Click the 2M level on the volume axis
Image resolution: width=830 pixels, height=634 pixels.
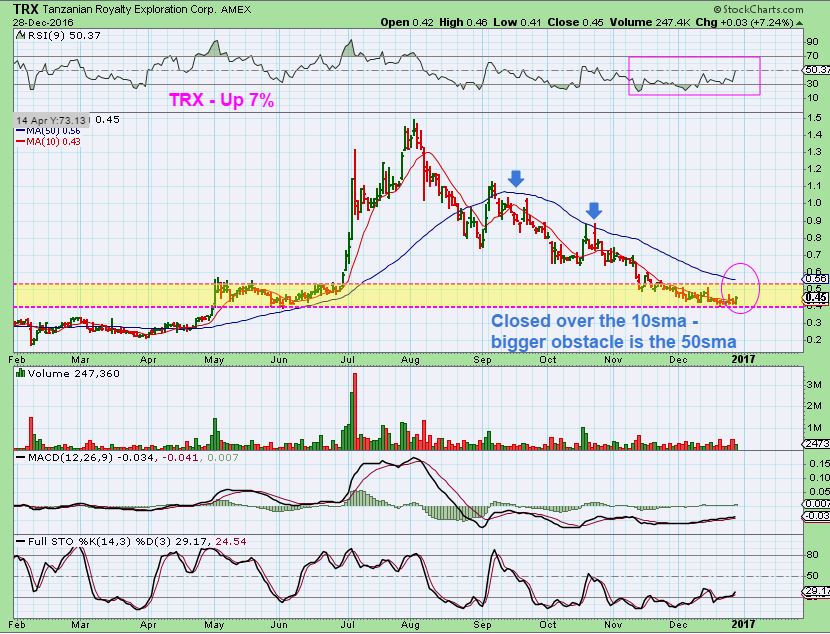(814, 406)
